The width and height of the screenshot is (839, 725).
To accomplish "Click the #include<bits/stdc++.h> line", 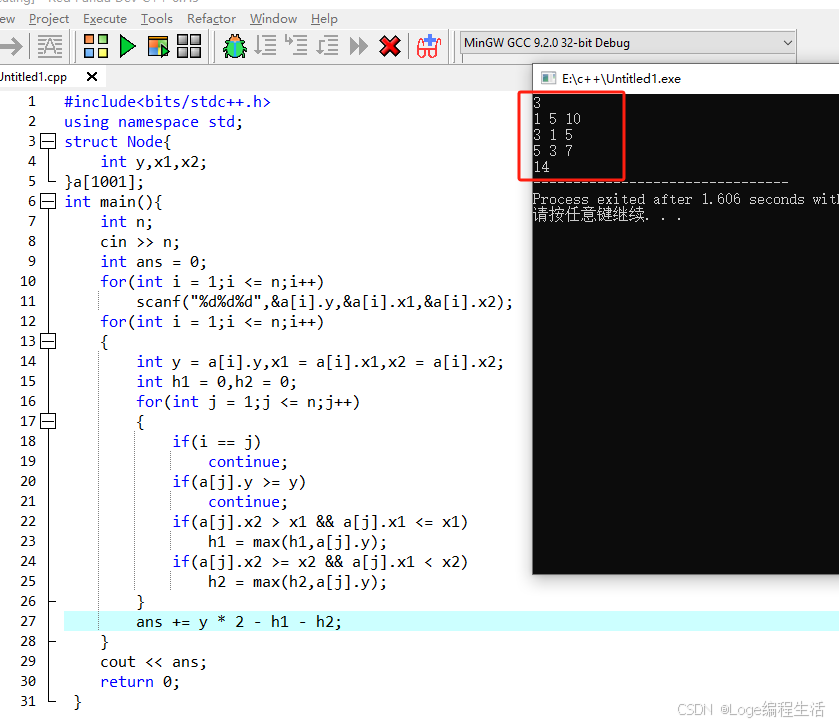I will [x=167, y=102].
